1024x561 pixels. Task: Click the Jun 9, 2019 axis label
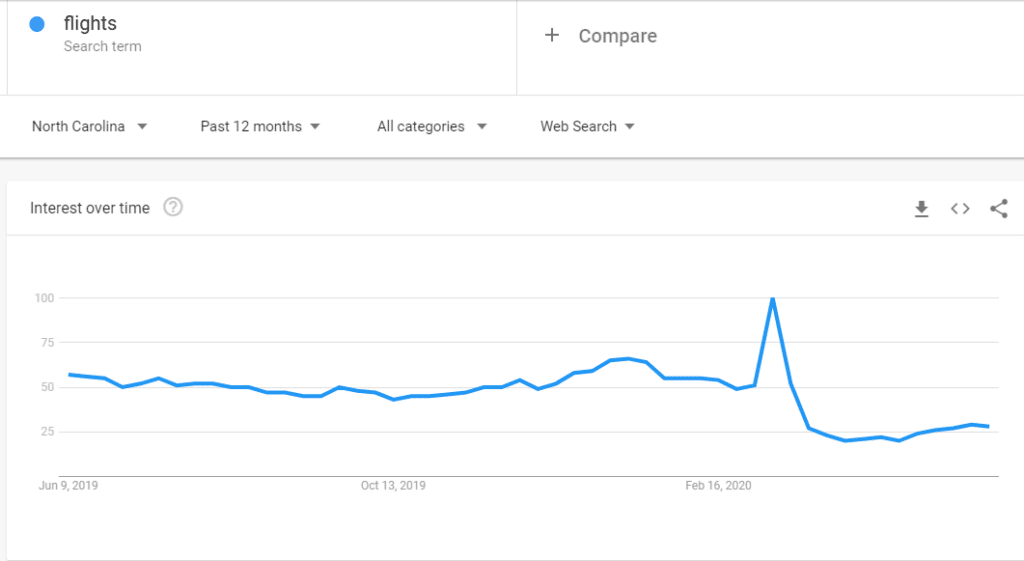(69, 485)
